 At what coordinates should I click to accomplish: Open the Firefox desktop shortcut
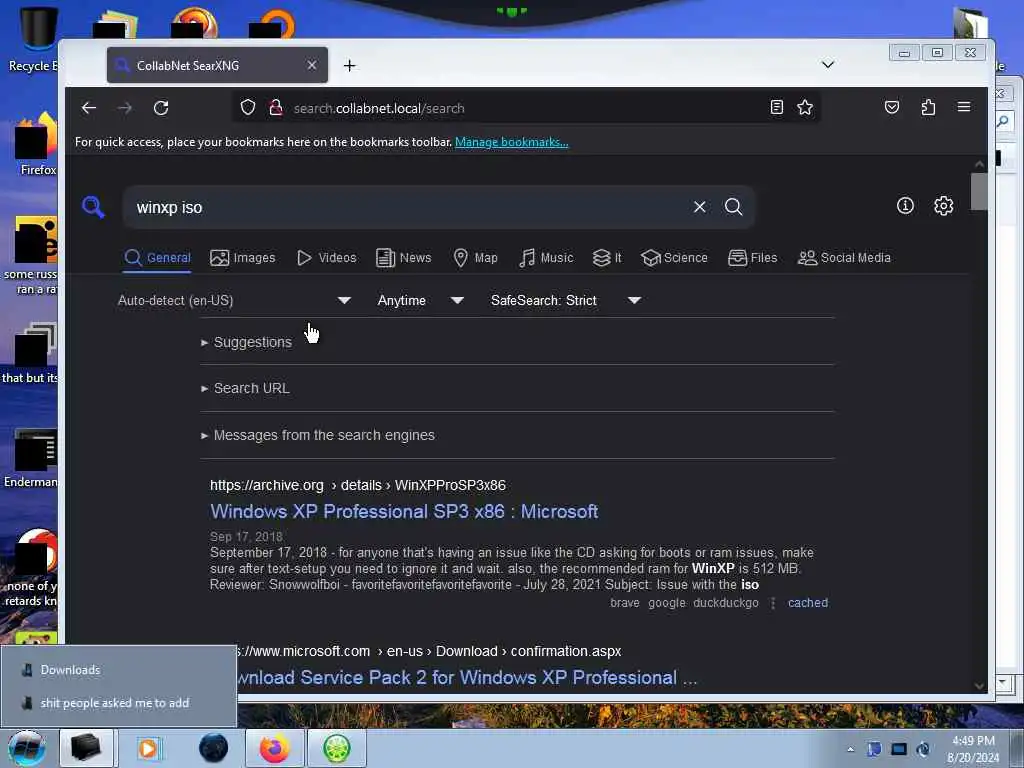(36, 144)
